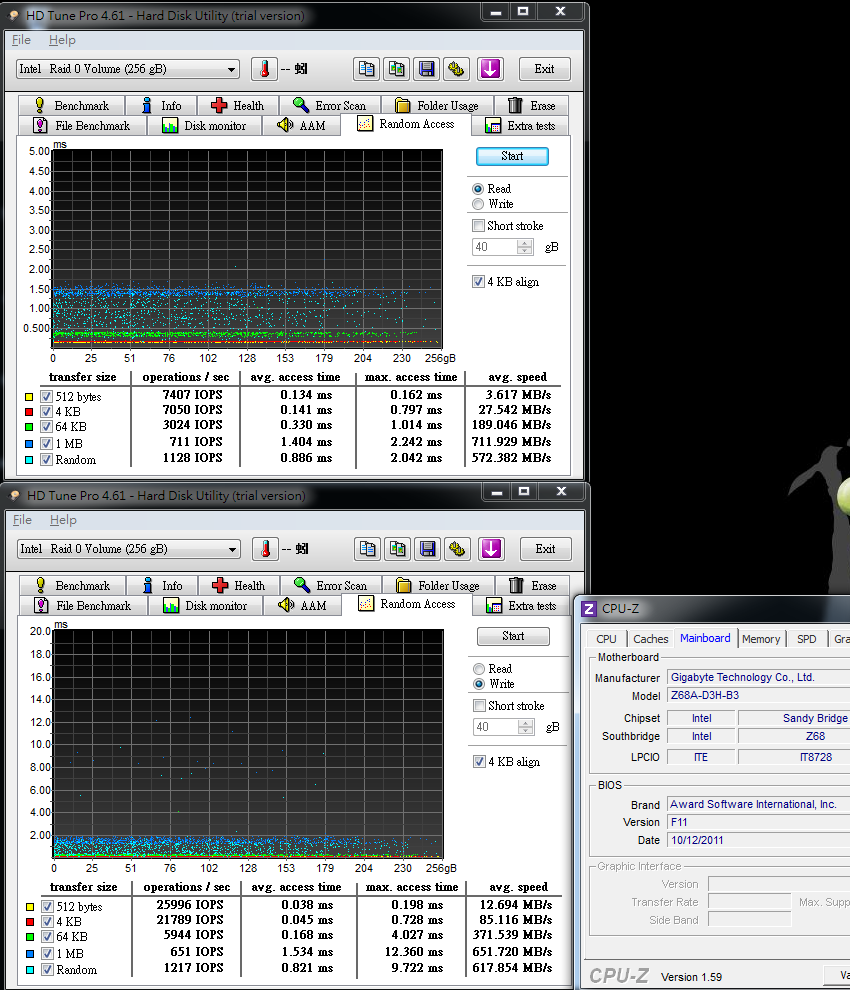Click the HD Tune title bar icon of upper window

pyautogui.click(x=14, y=16)
